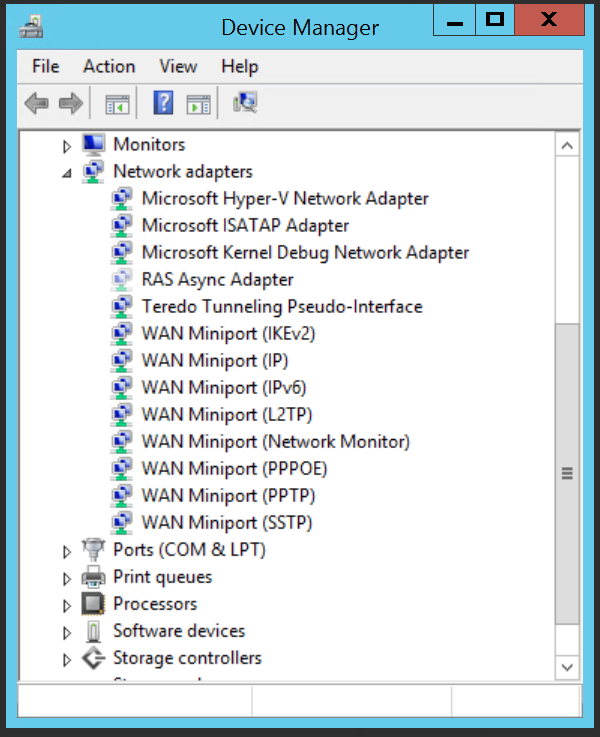Image resolution: width=600 pixels, height=737 pixels.
Task: Click the Teredo Tunneling Pseudo-Interface icon
Action: 122,307
